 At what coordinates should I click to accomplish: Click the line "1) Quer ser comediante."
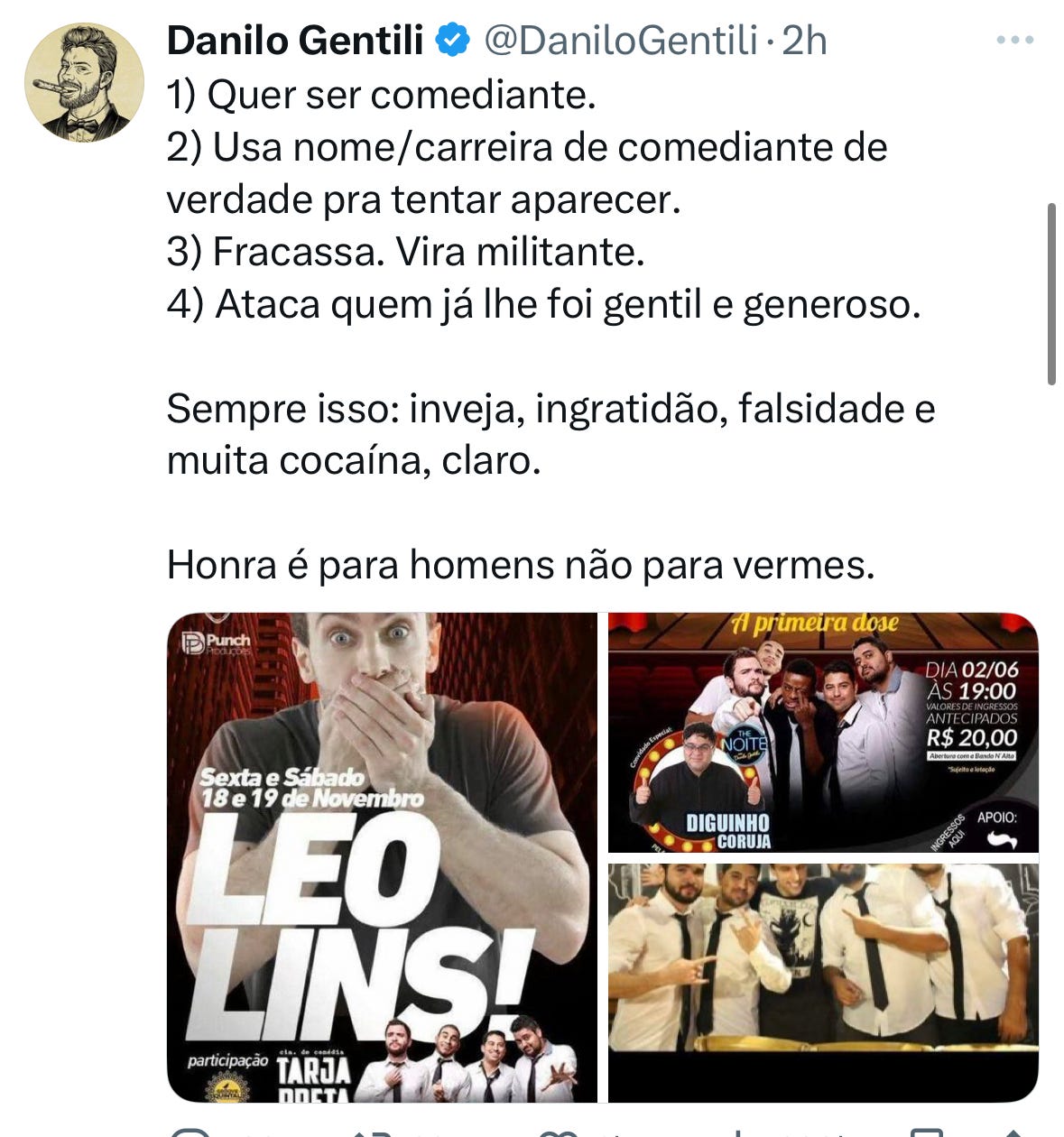(x=382, y=95)
